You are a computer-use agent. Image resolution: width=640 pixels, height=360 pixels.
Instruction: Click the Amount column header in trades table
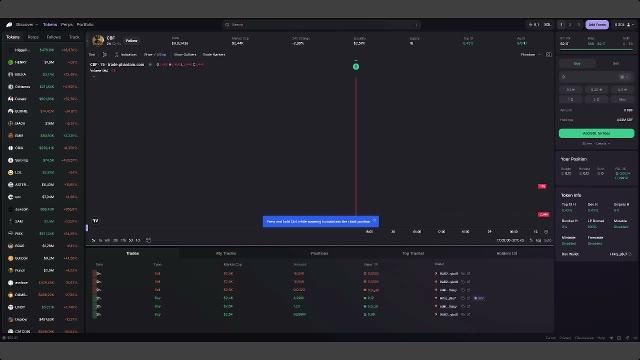pos(300,264)
